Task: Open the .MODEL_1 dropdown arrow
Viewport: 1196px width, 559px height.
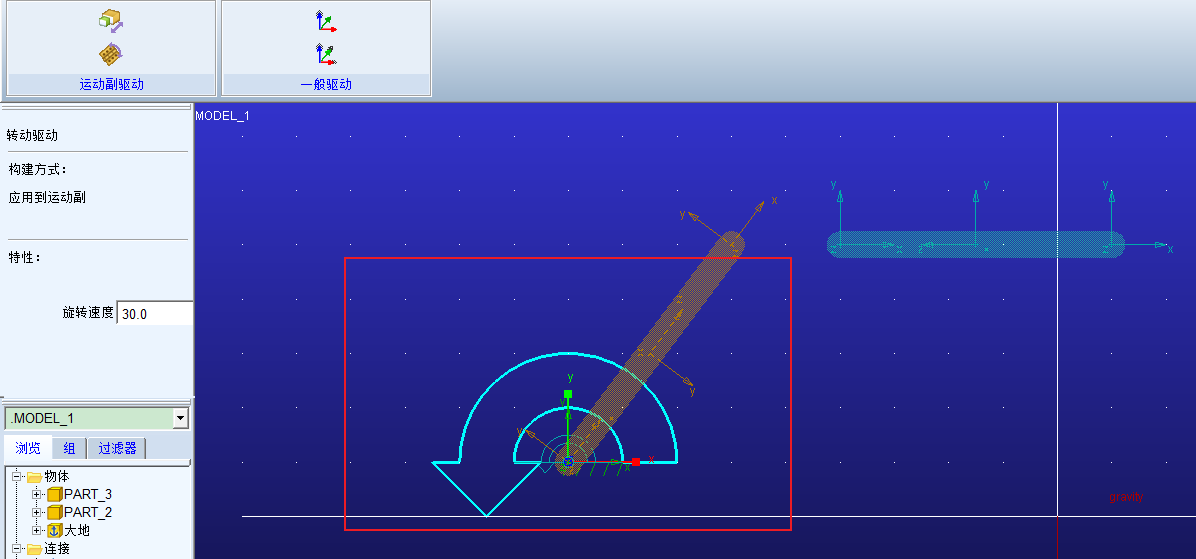Action: coord(181,418)
